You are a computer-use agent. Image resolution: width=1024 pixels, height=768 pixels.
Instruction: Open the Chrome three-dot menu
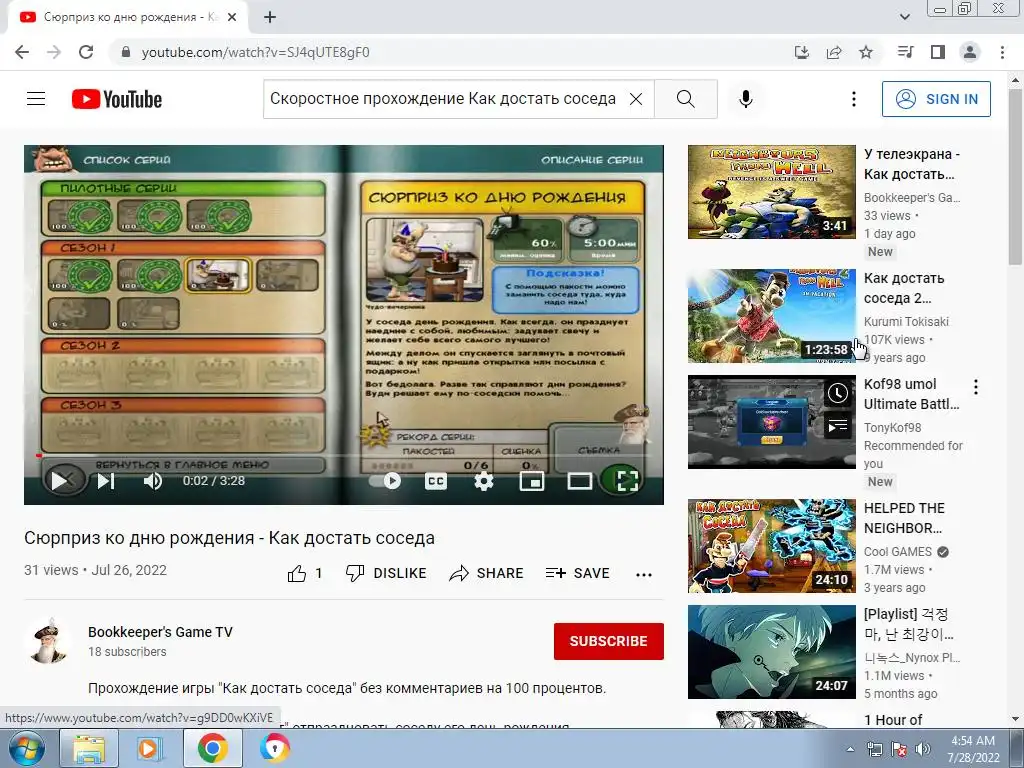click(1002, 52)
